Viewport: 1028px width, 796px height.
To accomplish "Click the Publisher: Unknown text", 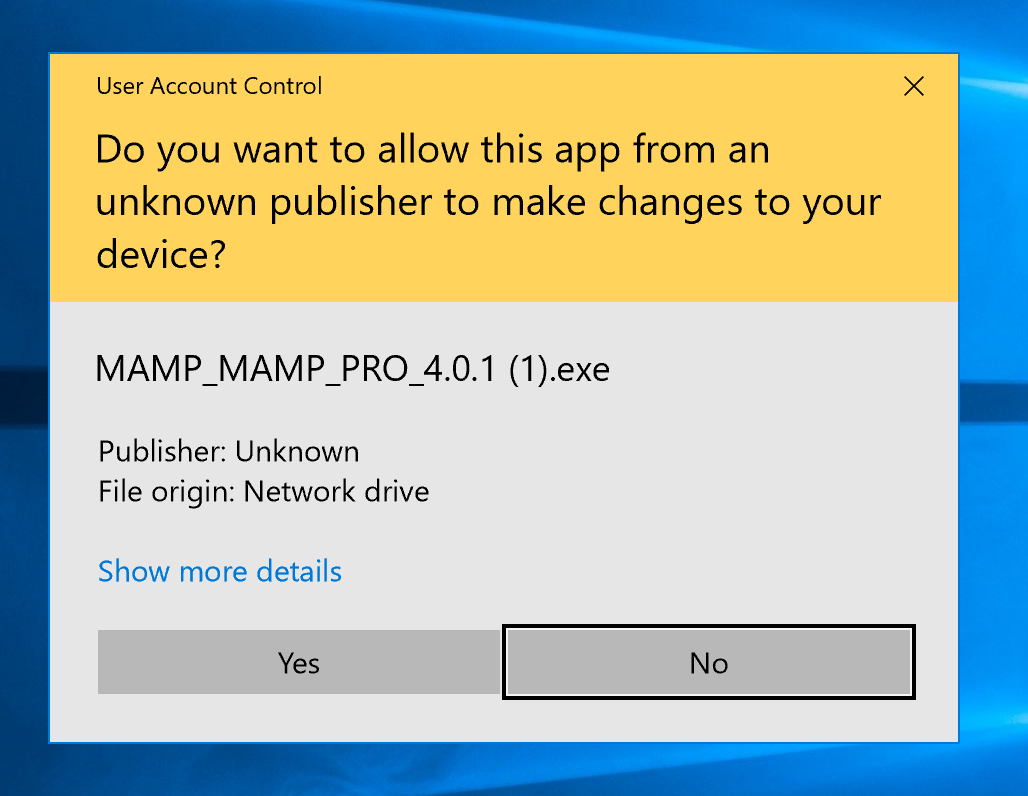I will tap(228, 451).
